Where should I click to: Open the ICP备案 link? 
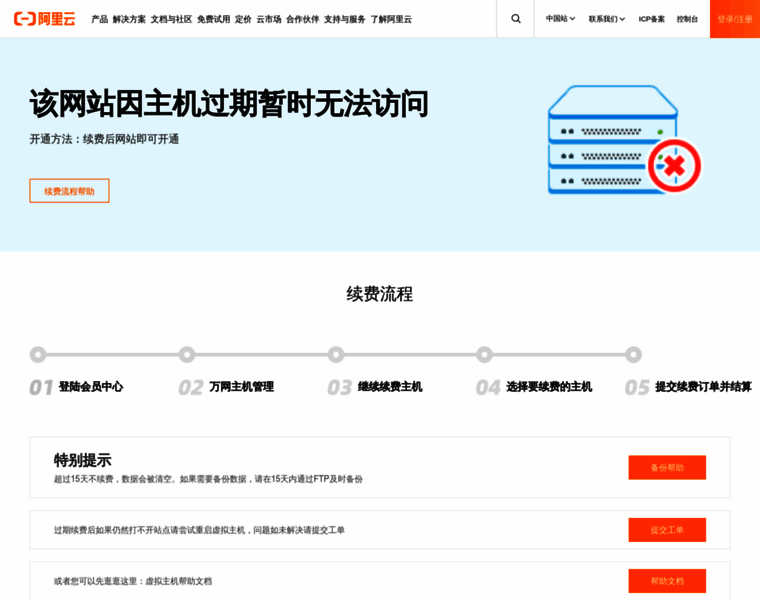[652, 19]
